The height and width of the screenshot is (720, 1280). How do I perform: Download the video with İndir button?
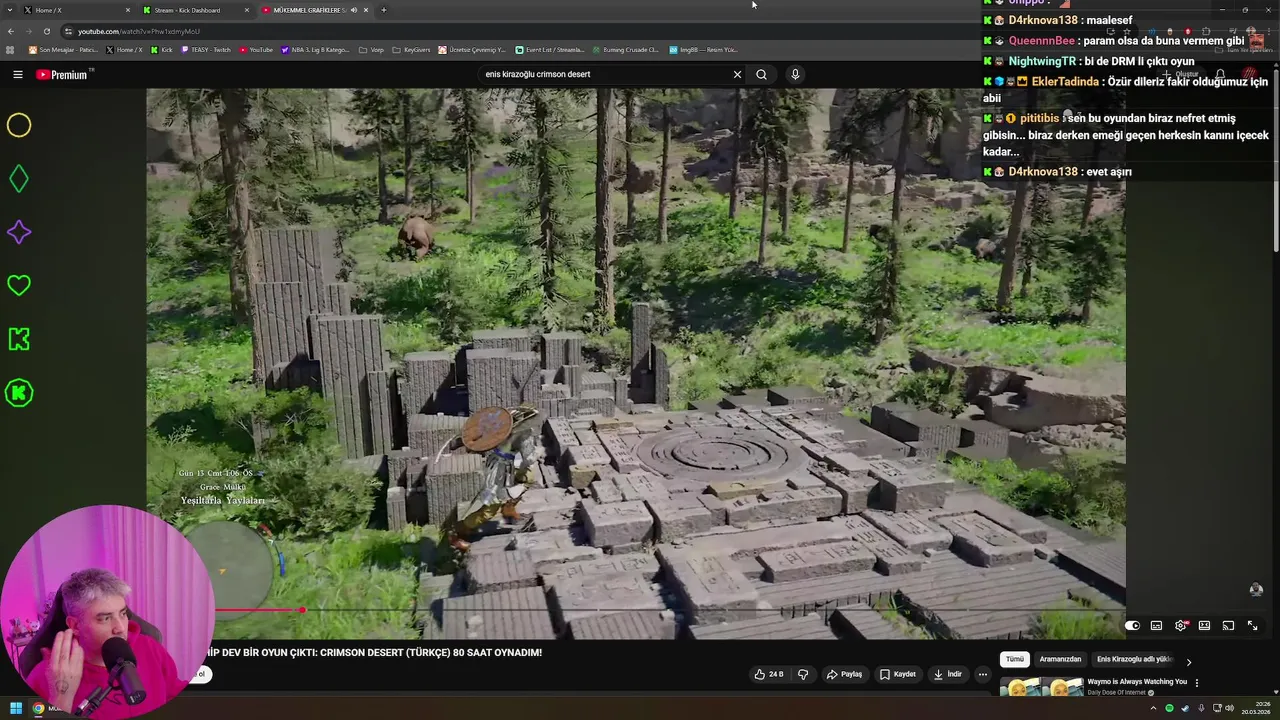pyautogui.click(x=947, y=674)
